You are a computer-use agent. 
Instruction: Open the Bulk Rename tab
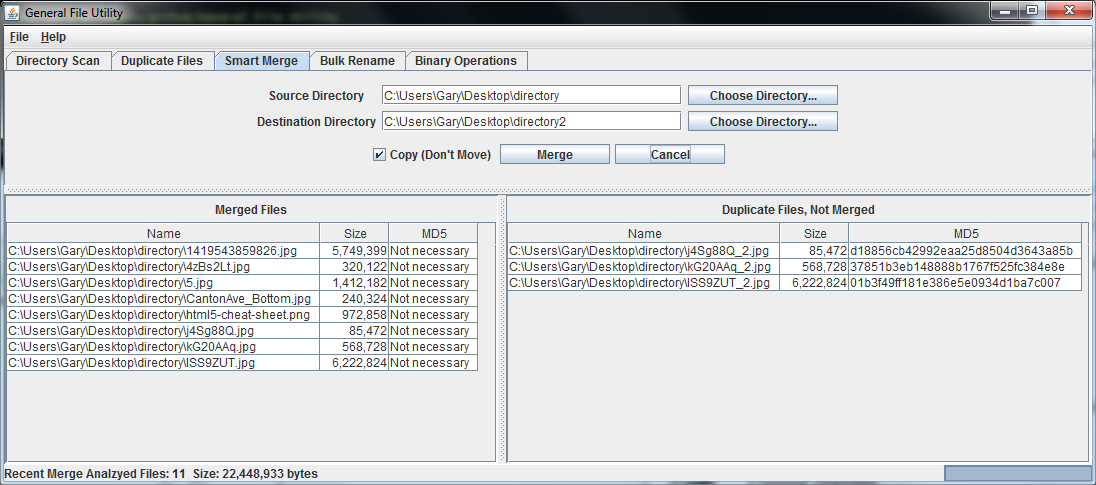[x=357, y=61]
